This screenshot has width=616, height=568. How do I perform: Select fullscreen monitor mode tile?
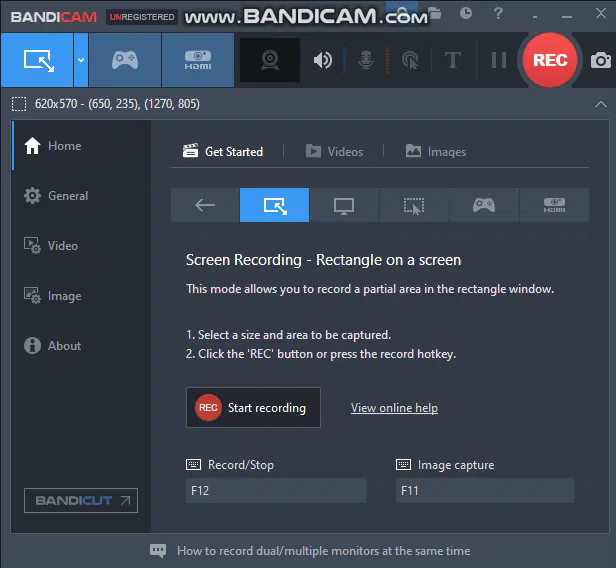[x=344, y=205]
